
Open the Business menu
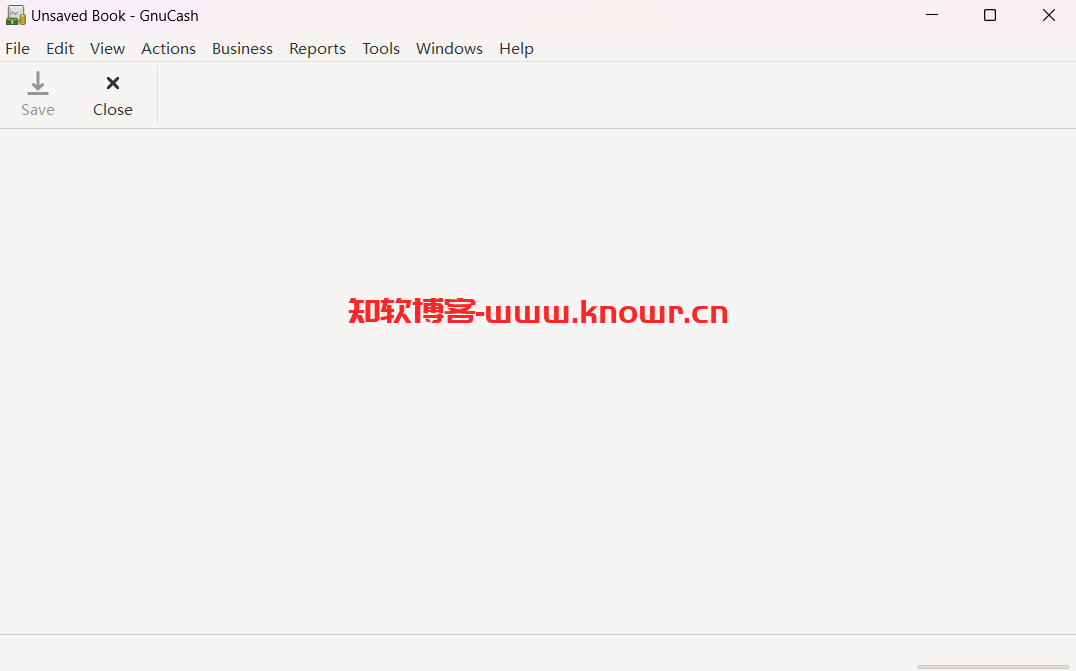click(x=242, y=49)
